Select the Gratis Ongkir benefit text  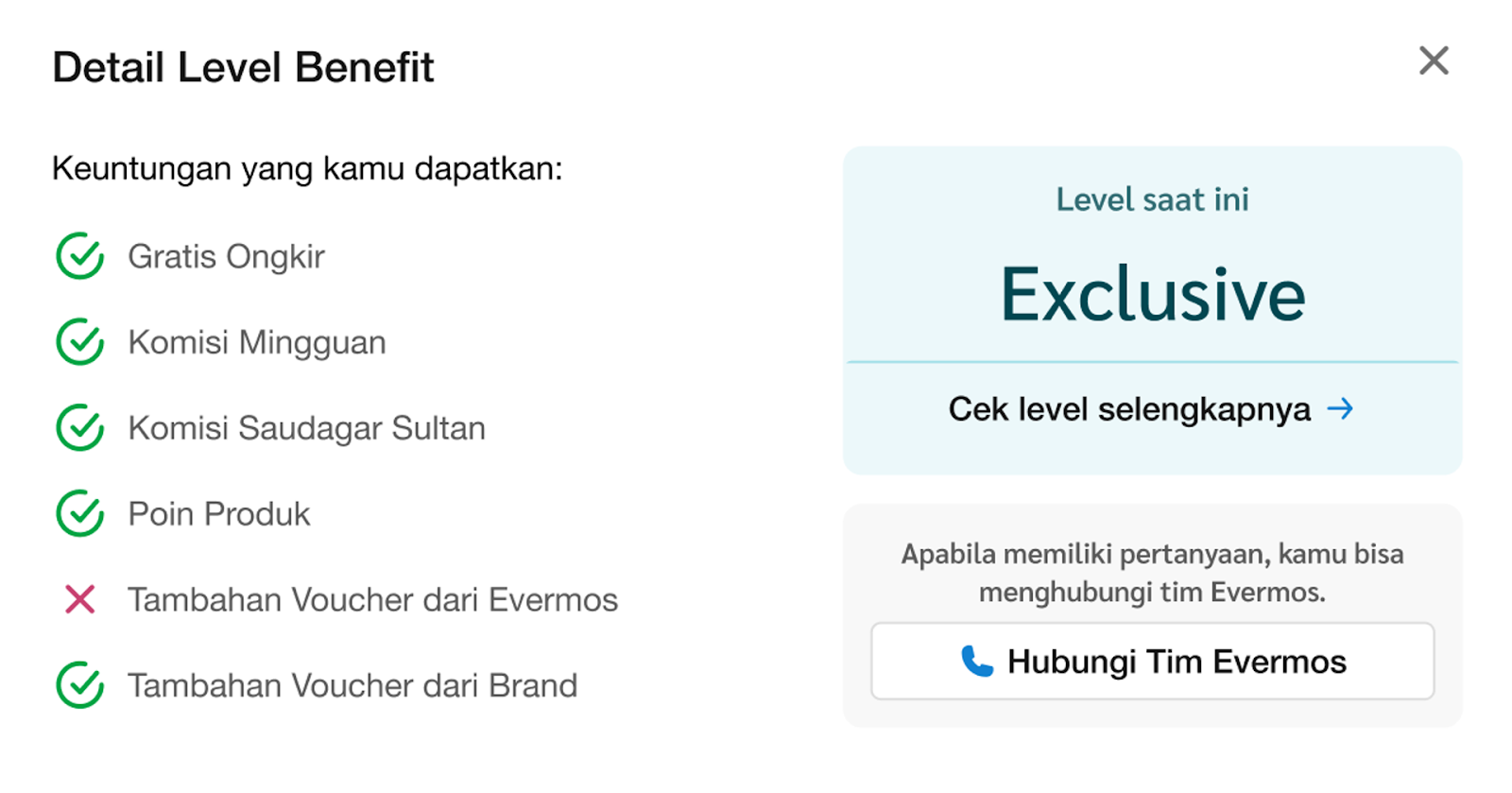(226, 257)
